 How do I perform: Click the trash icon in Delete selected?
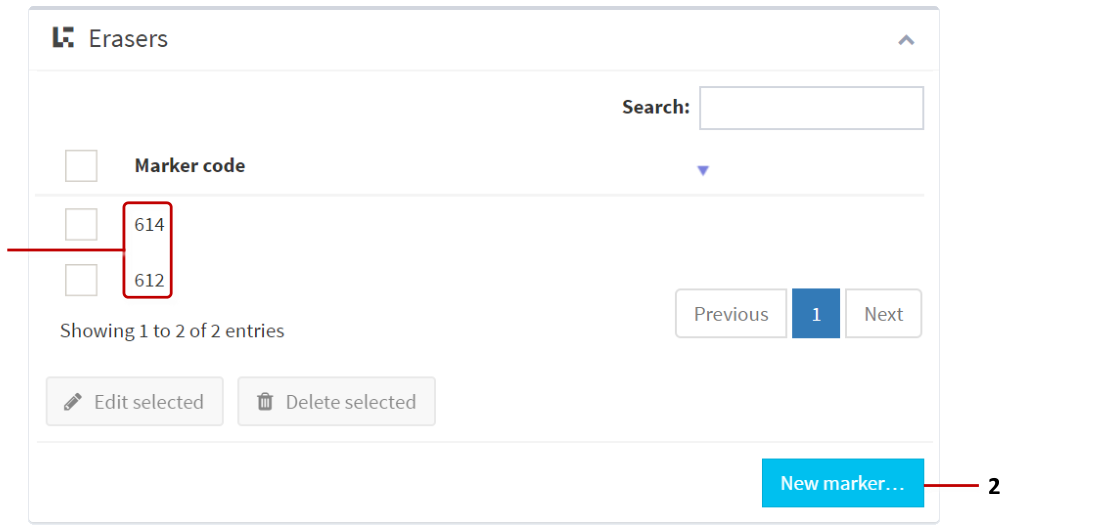[265, 402]
